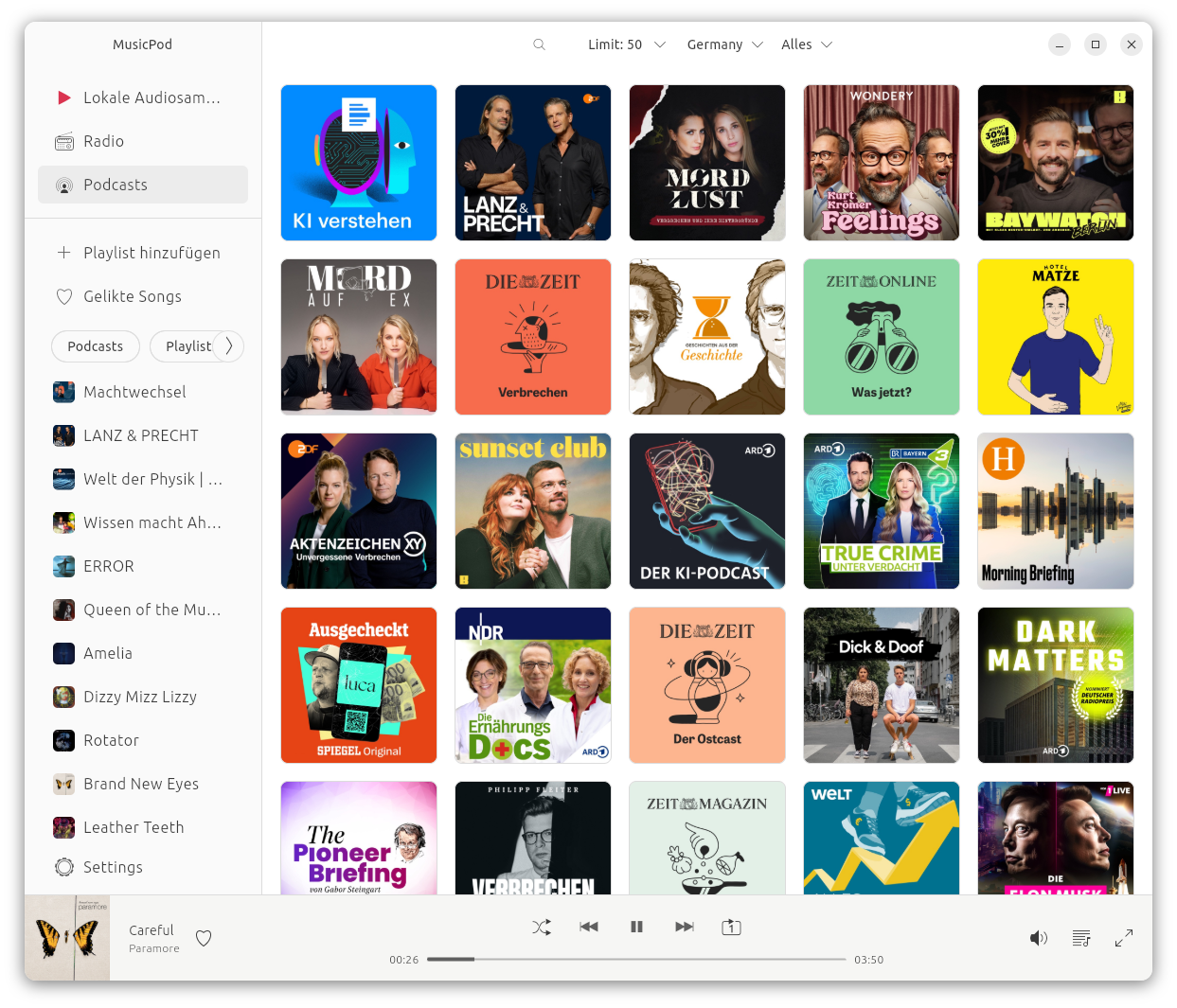Skip to next track
The image size is (1177, 1008).
[x=684, y=927]
